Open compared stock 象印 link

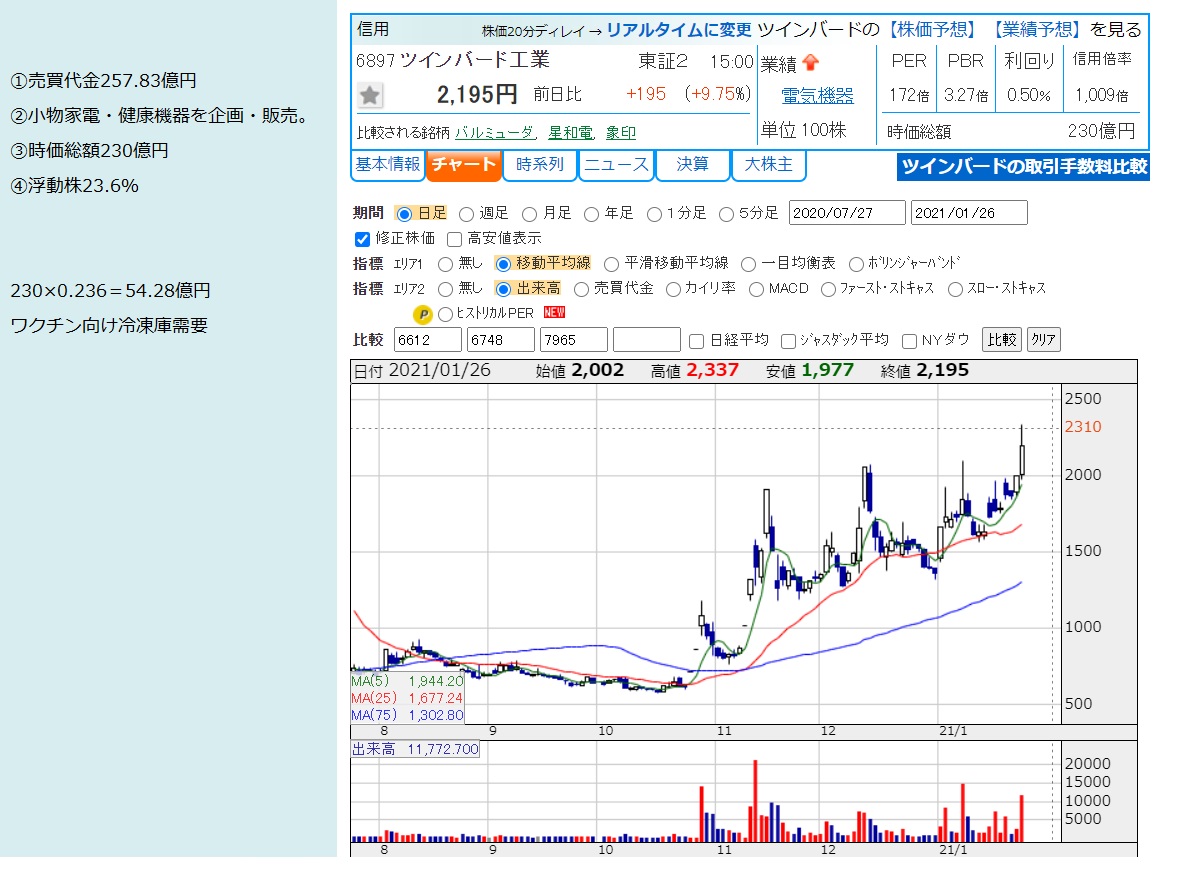pyautogui.click(x=621, y=133)
